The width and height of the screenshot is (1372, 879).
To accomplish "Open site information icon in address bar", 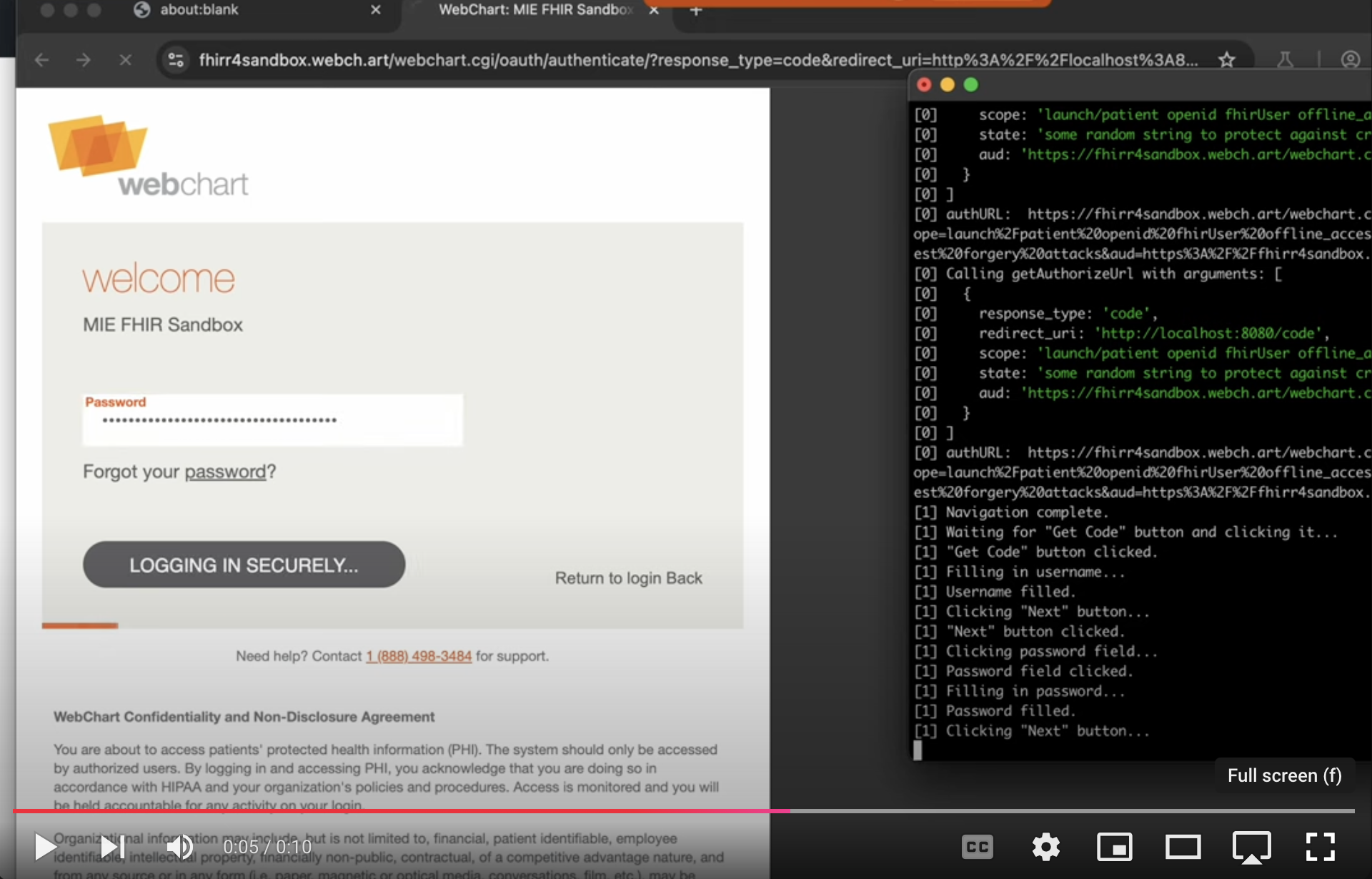I will pyautogui.click(x=176, y=60).
